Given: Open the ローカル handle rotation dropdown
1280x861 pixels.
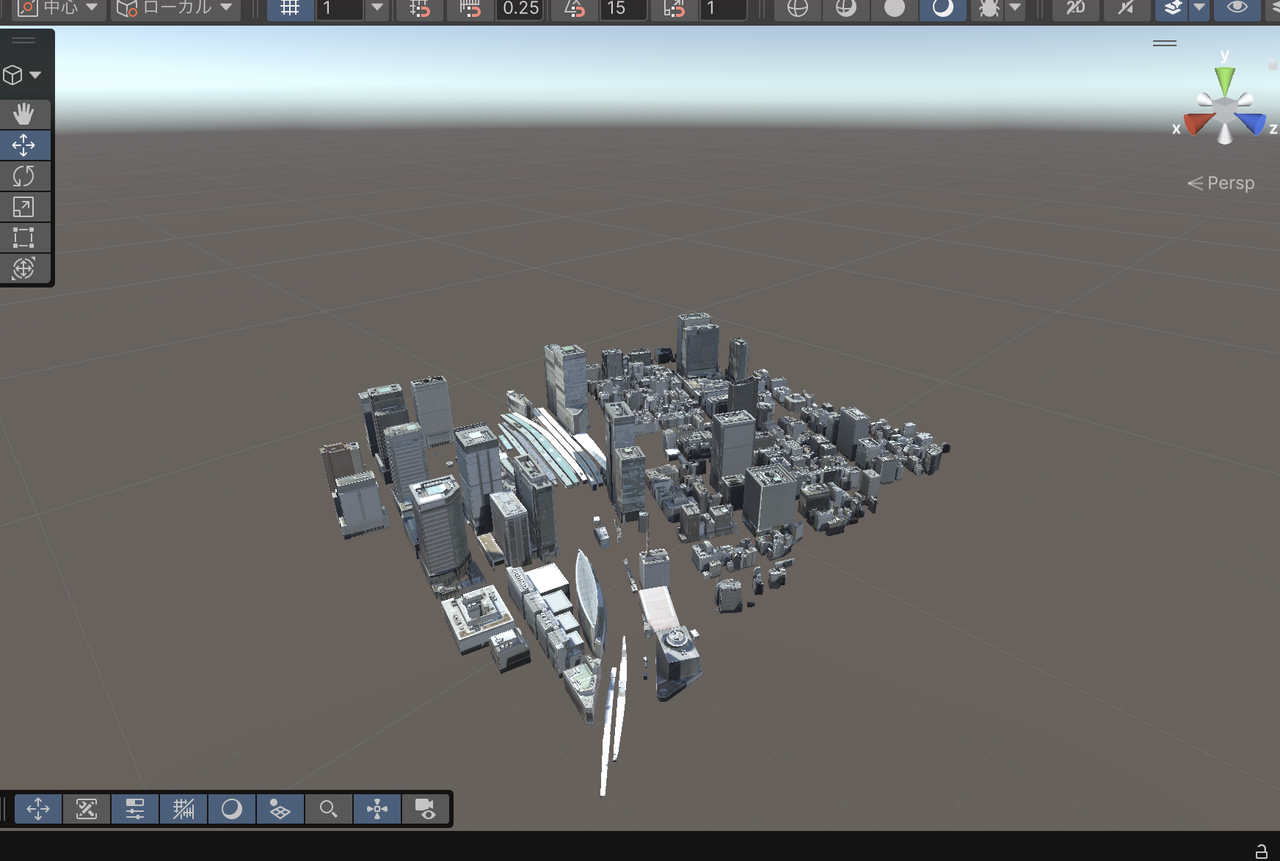Looking at the screenshot, I should [x=174, y=9].
